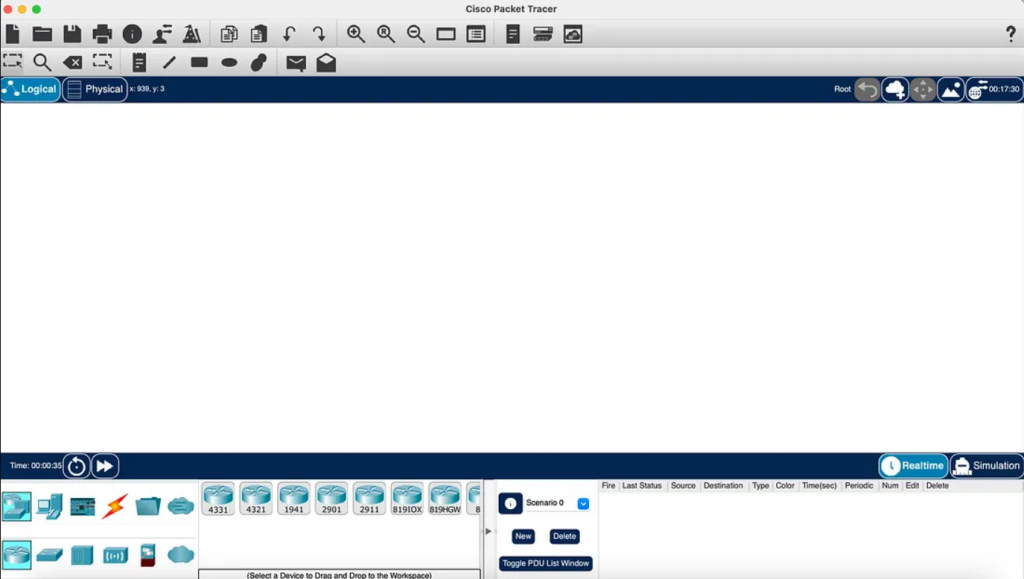Pick the 4331 router device
Viewport: 1024px width, 579px height.
pos(218,499)
